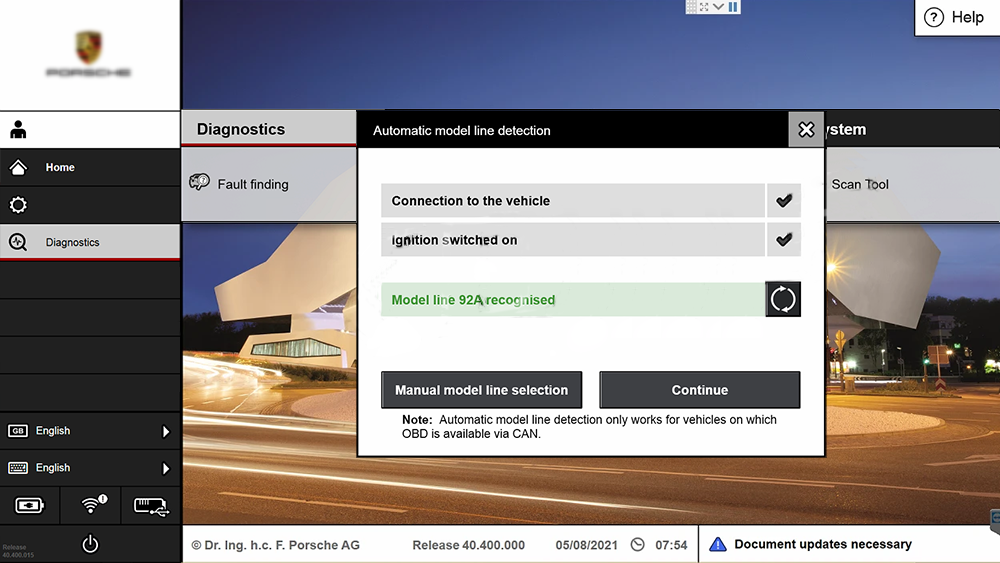
Task: Click the keyboard layout icon
Action: coord(18,468)
